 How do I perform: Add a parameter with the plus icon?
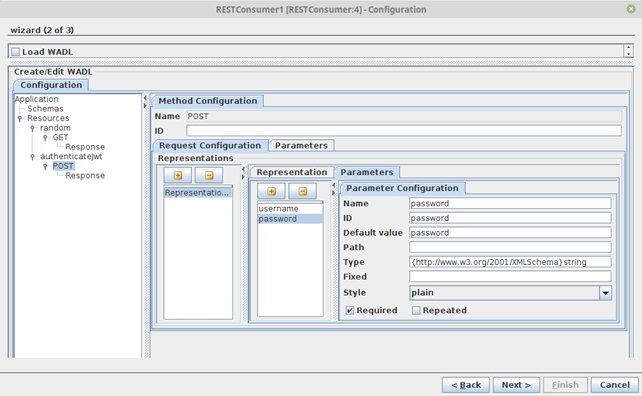[x=271, y=191]
